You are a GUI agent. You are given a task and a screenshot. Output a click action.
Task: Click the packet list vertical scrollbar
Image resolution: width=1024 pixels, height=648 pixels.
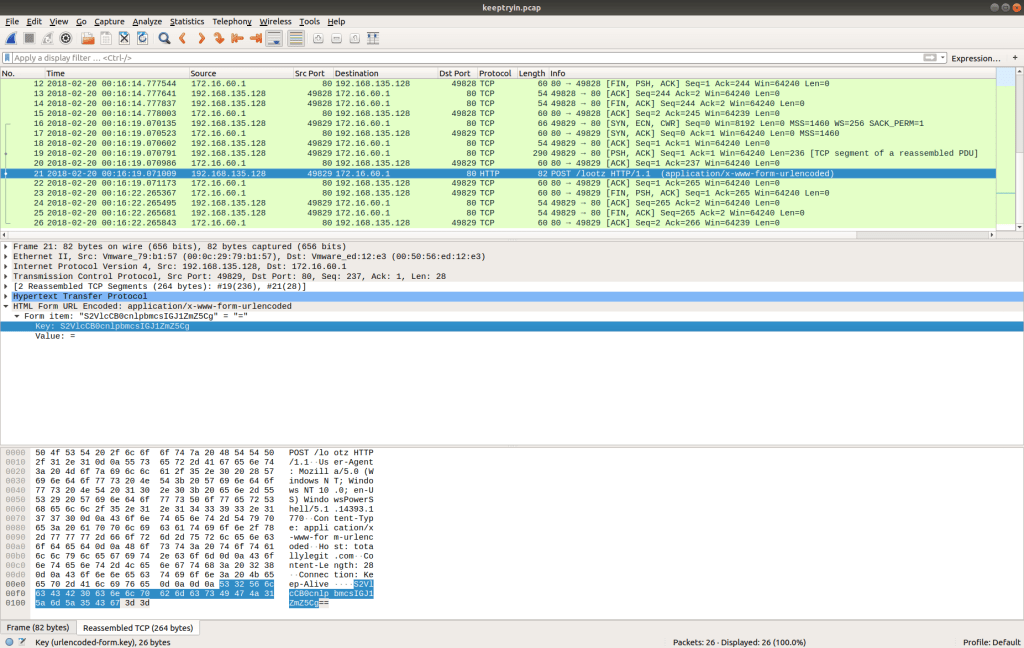1019,150
